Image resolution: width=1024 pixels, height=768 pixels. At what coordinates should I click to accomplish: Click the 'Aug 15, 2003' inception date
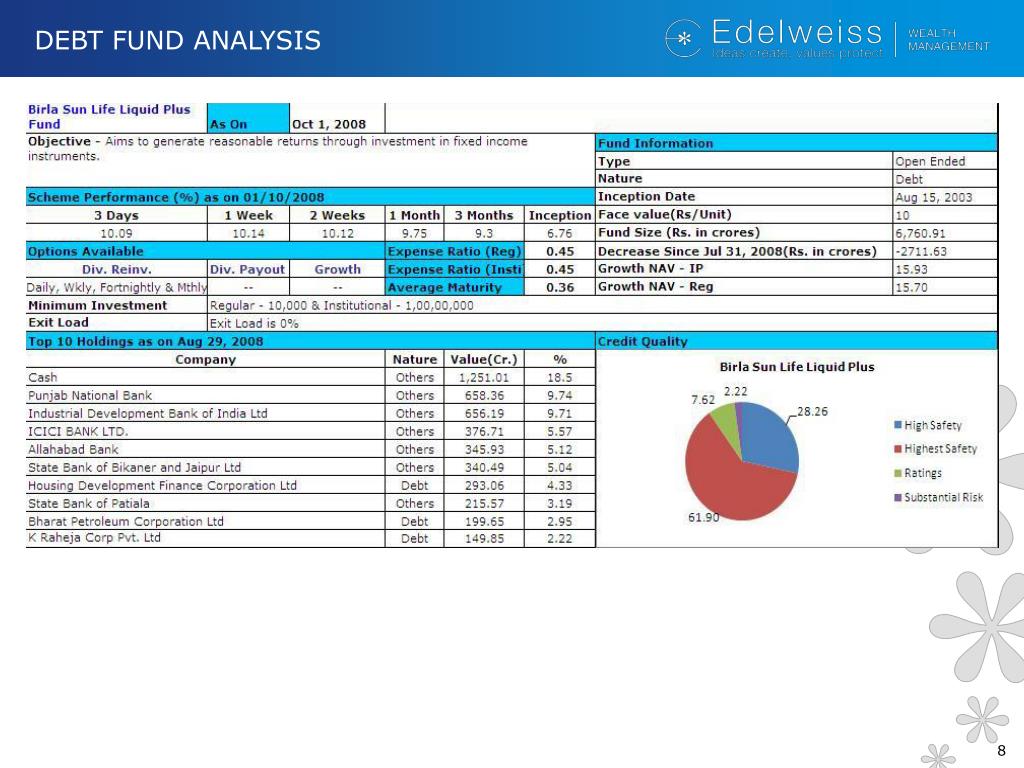tap(933, 197)
